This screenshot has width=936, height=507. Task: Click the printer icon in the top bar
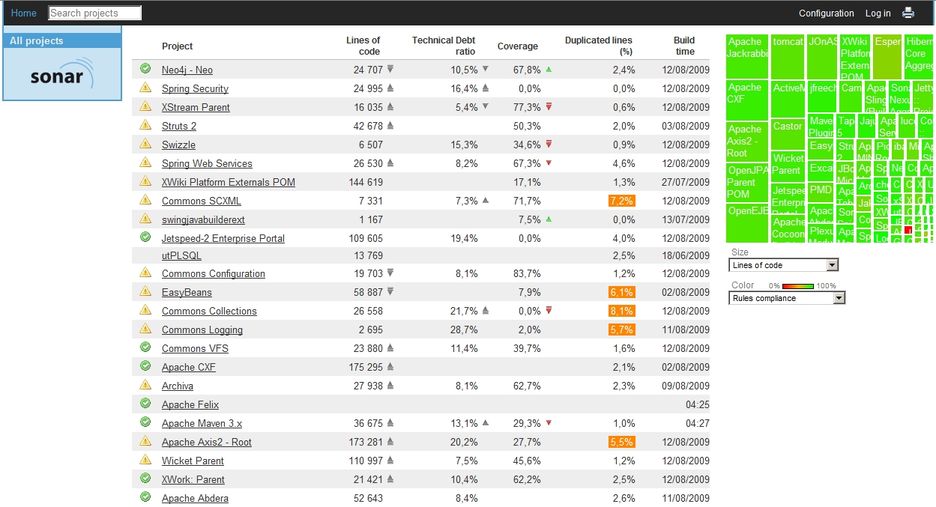pyautogui.click(x=908, y=13)
